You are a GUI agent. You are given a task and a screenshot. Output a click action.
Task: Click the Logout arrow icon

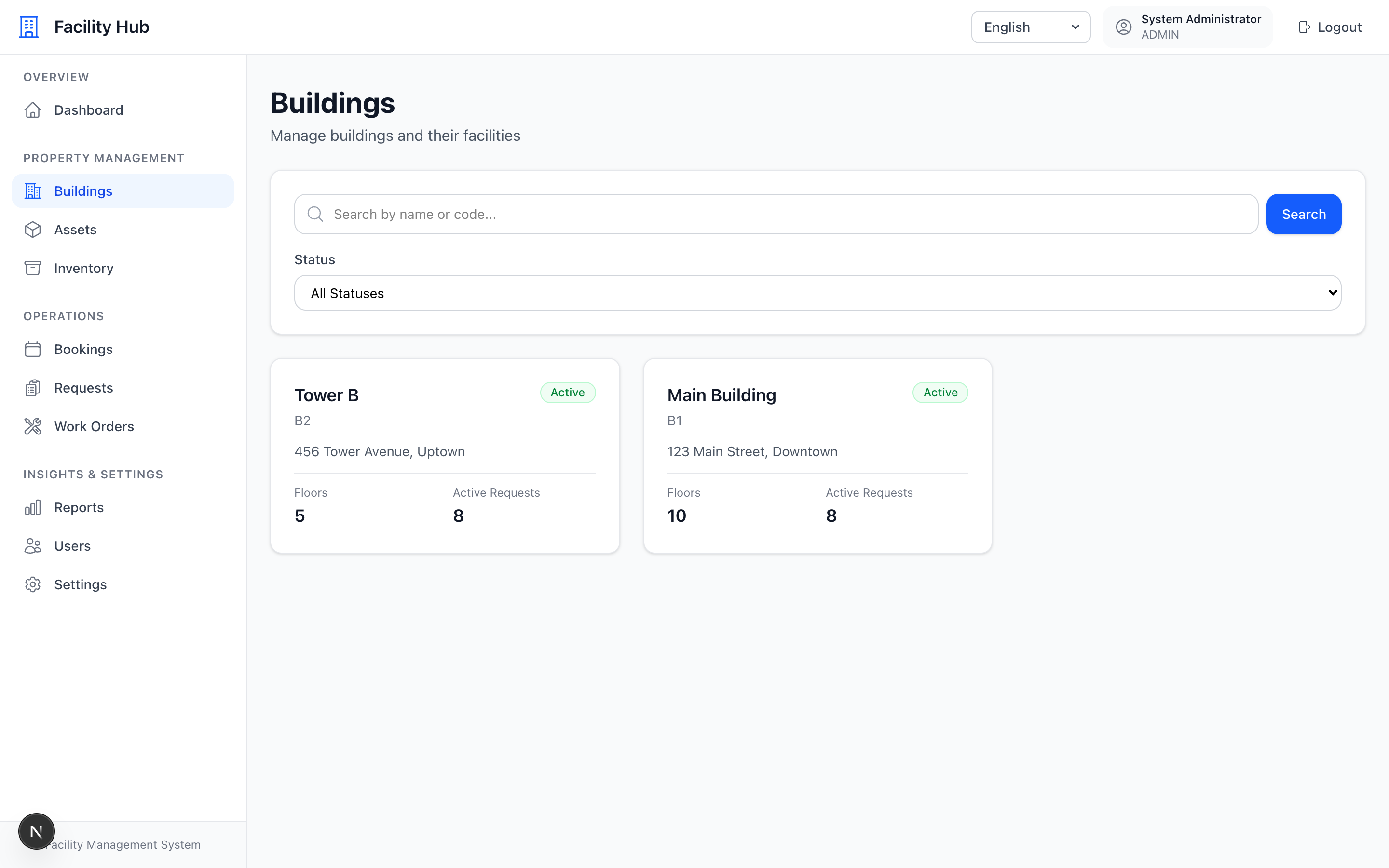[x=1304, y=27]
